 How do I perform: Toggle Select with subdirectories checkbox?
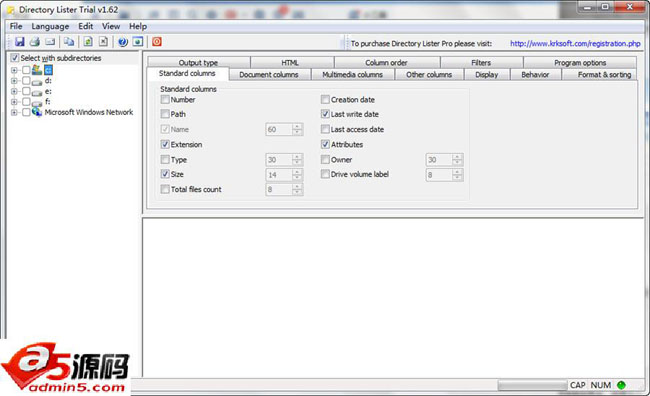click(x=15, y=58)
